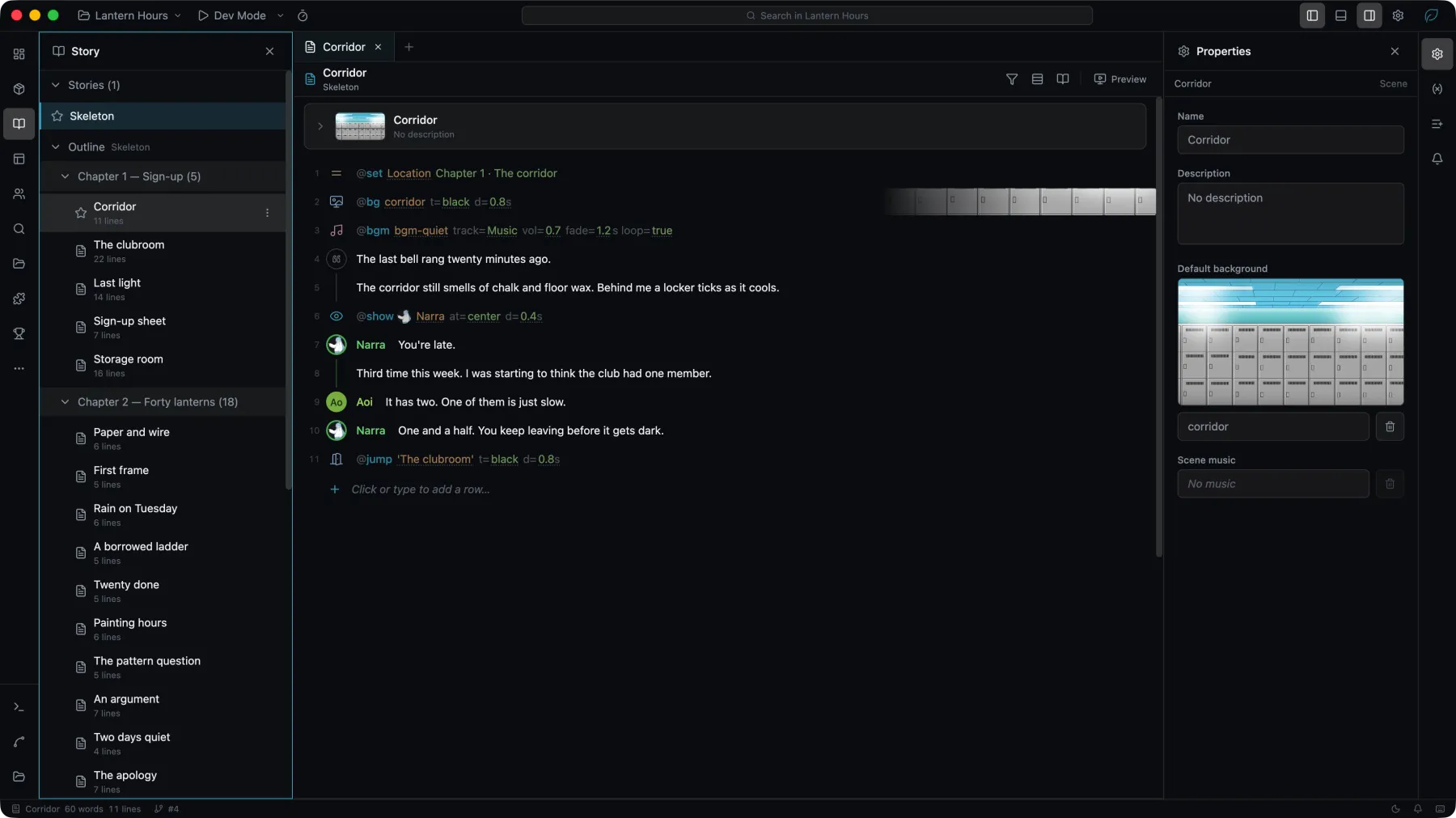Select the Story book icon in left rail
The height and width of the screenshot is (818, 1456).
(19, 124)
